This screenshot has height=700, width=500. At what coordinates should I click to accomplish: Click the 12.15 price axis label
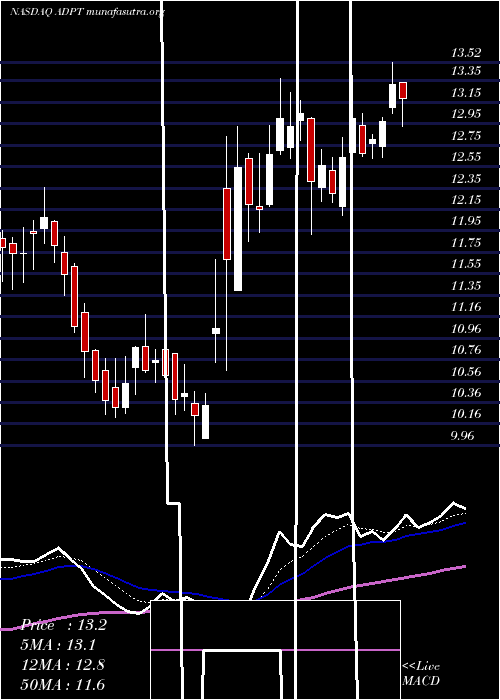[466, 200]
